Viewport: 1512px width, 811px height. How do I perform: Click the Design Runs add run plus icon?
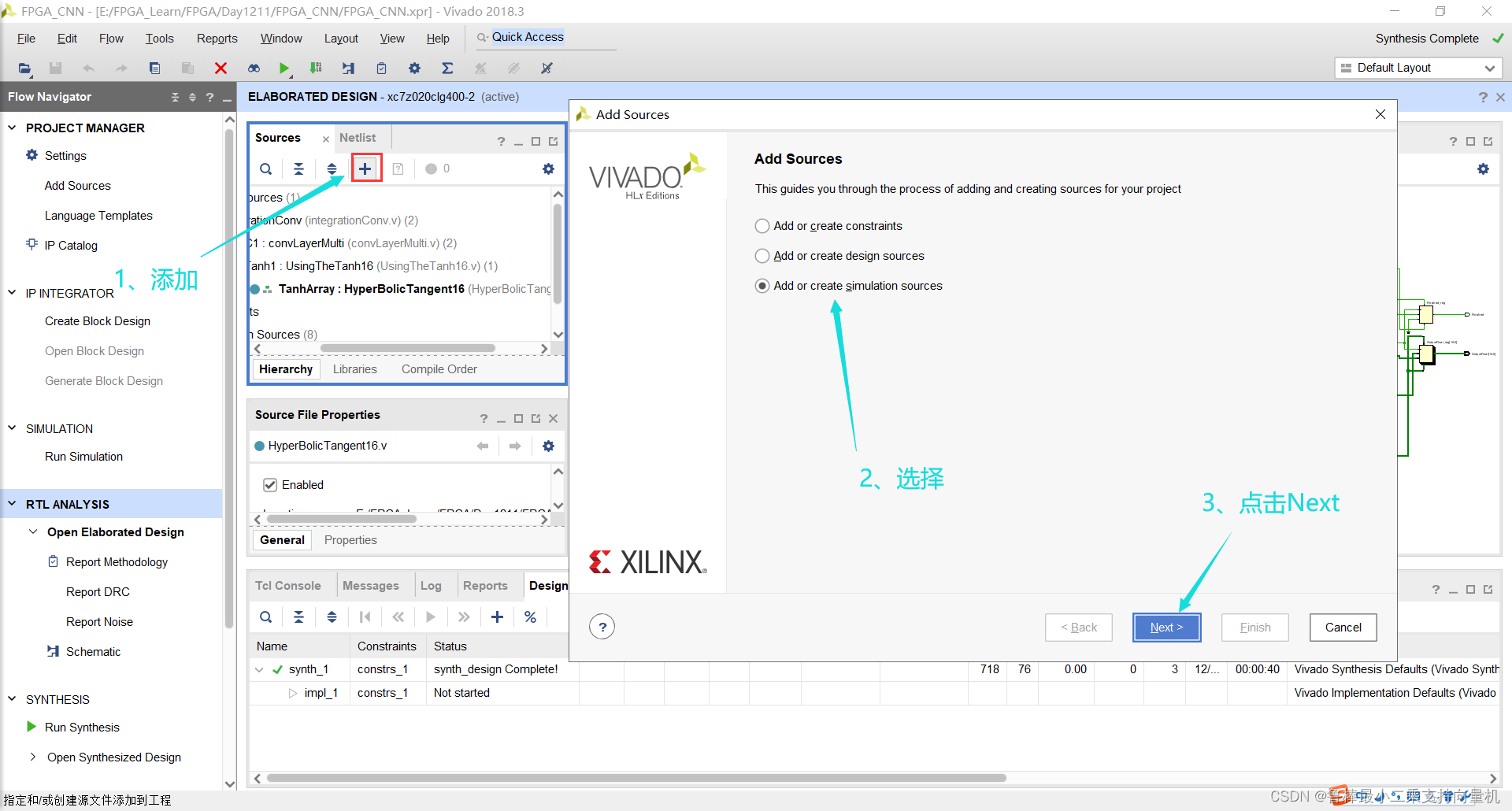[x=497, y=617]
